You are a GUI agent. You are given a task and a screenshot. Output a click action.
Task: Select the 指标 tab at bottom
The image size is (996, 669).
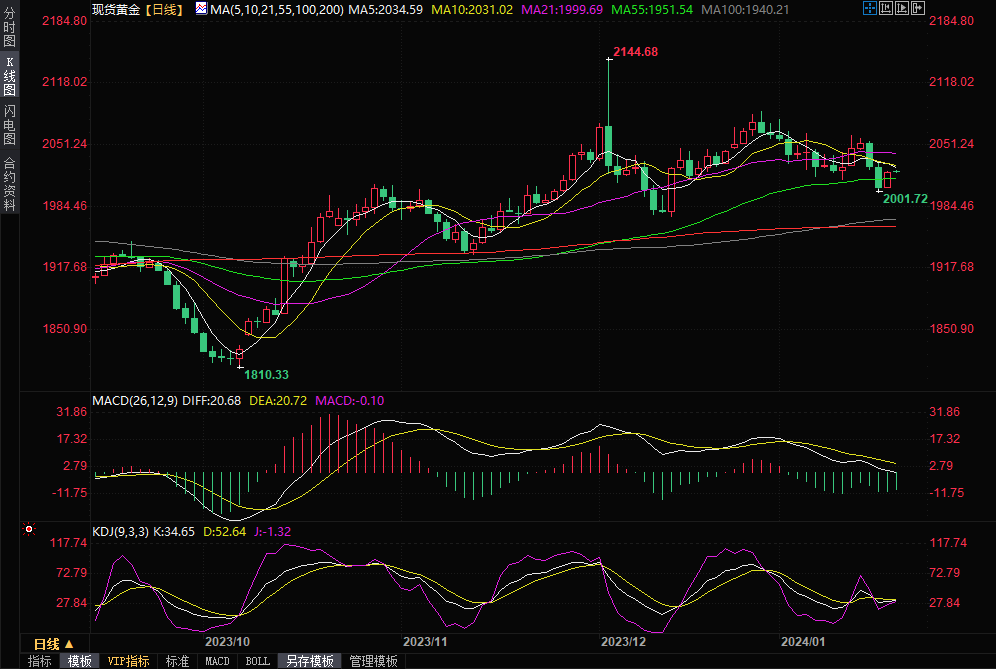coord(39,661)
